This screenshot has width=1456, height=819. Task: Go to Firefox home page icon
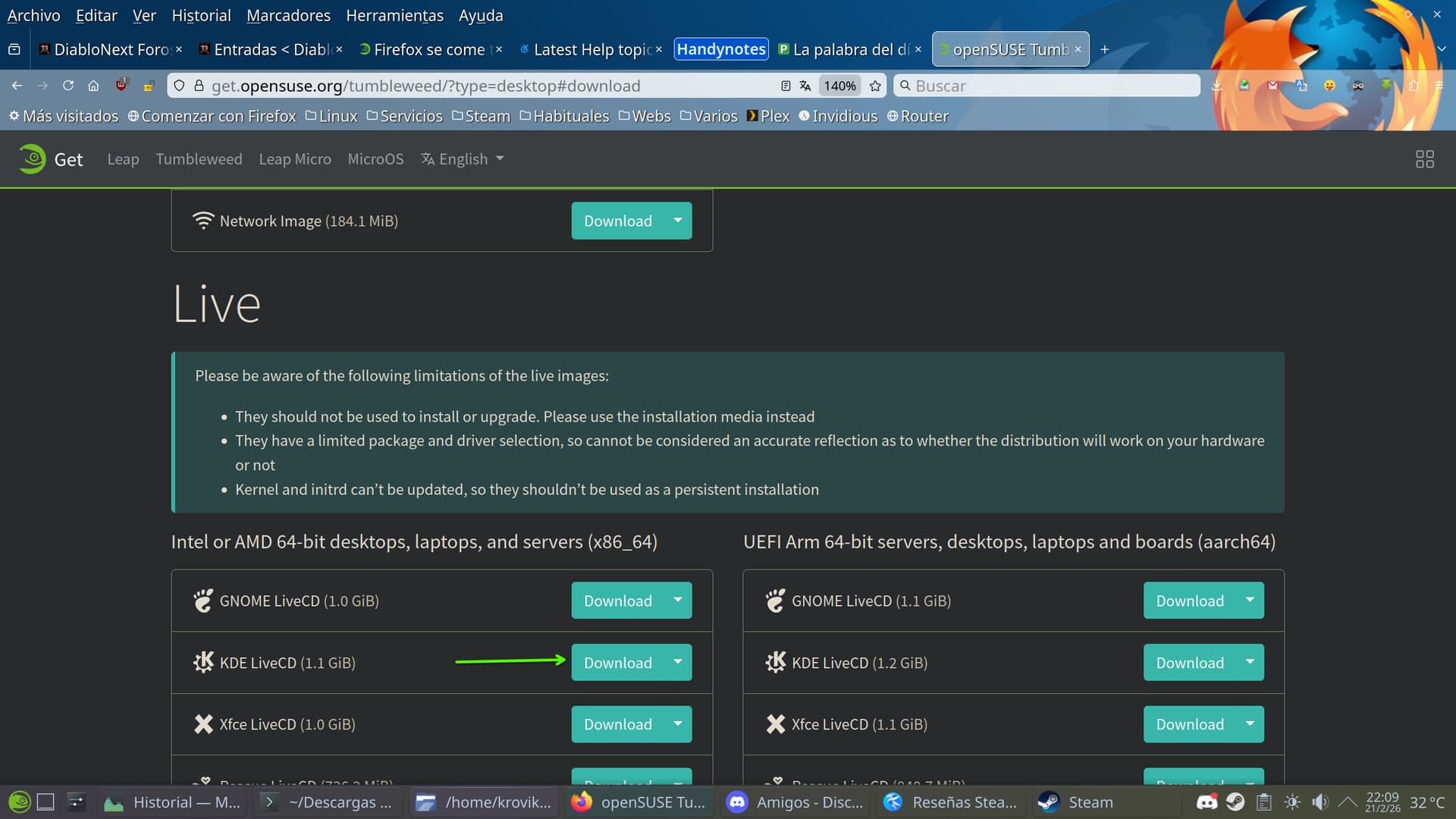pos(93,86)
